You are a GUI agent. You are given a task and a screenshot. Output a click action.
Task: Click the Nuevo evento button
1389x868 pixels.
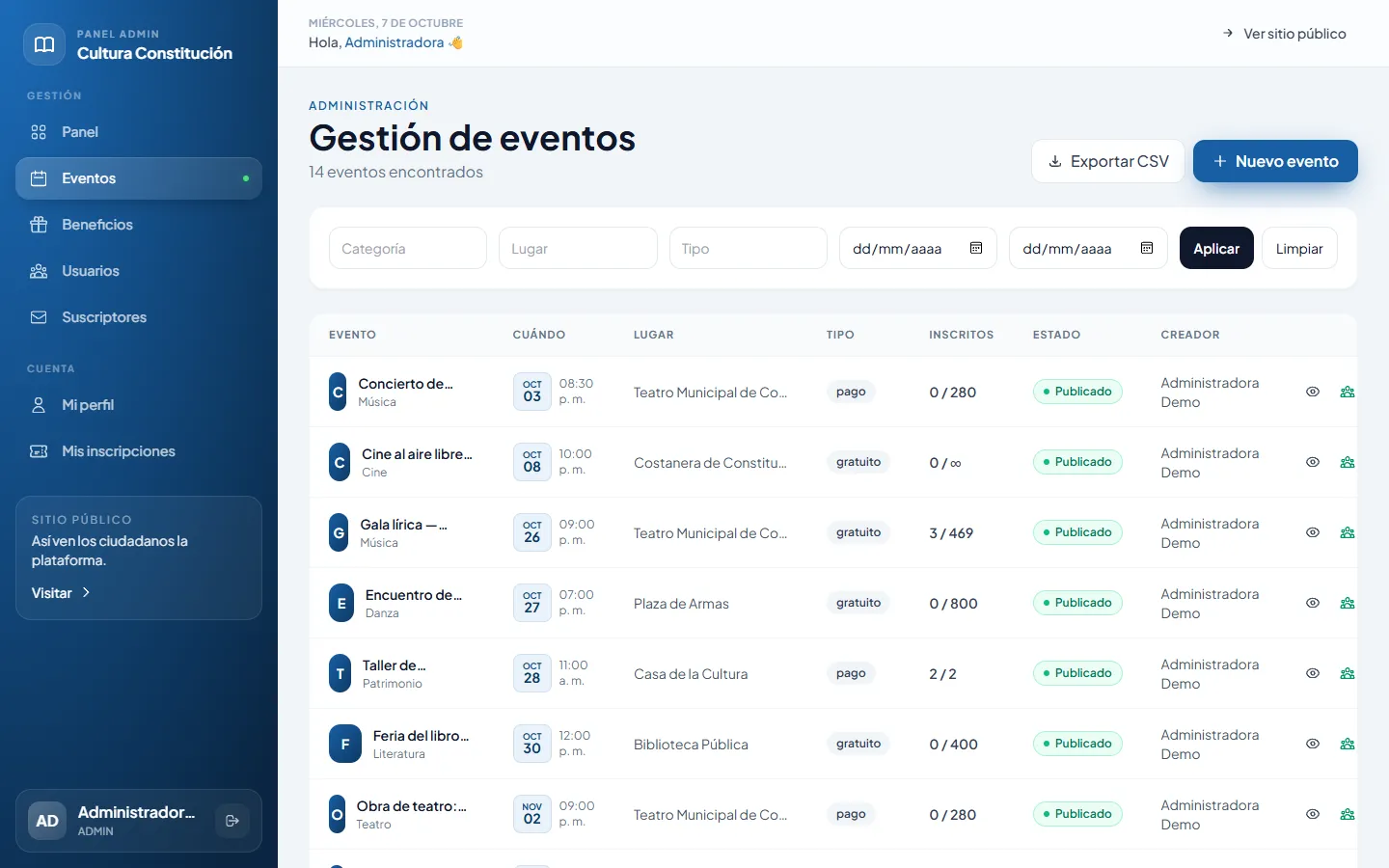pyautogui.click(x=1275, y=161)
